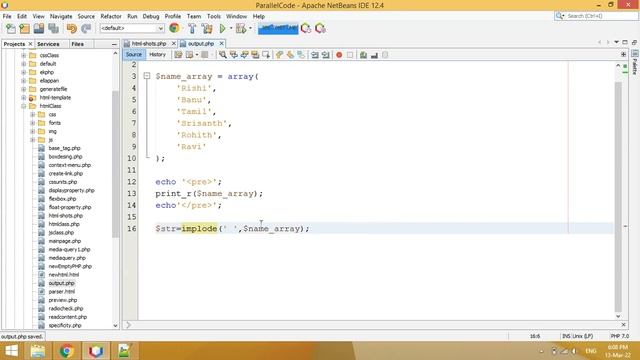
Task: Switch to html-shots.php editor tab
Action: [x=149, y=43]
